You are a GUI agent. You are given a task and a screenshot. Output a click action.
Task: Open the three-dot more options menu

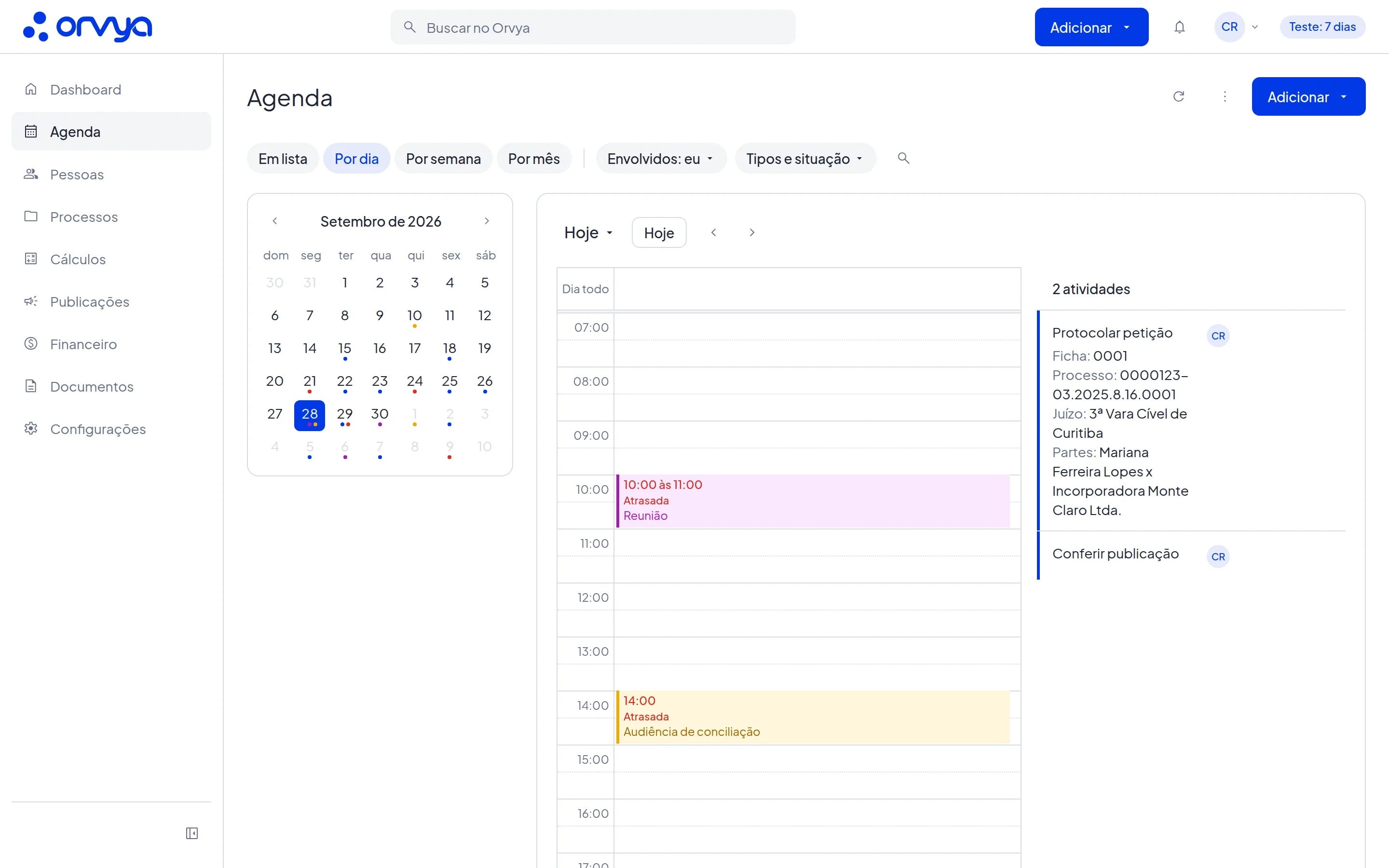pyautogui.click(x=1225, y=96)
